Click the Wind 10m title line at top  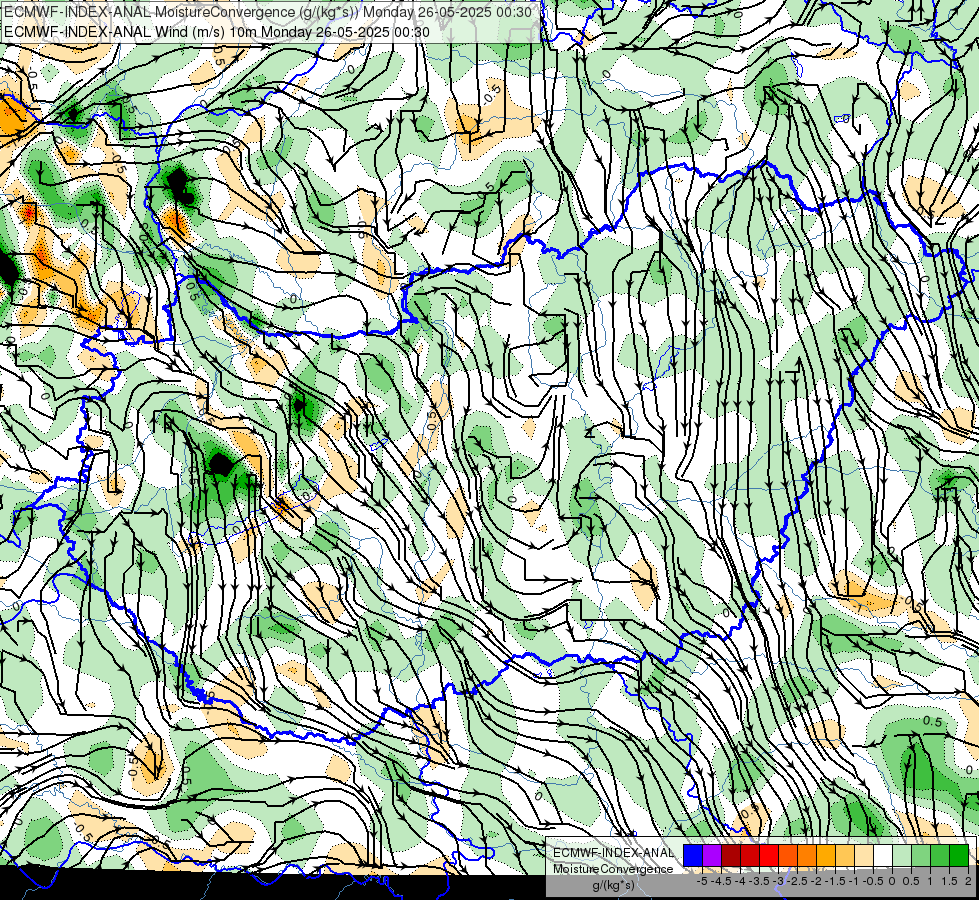point(217,32)
